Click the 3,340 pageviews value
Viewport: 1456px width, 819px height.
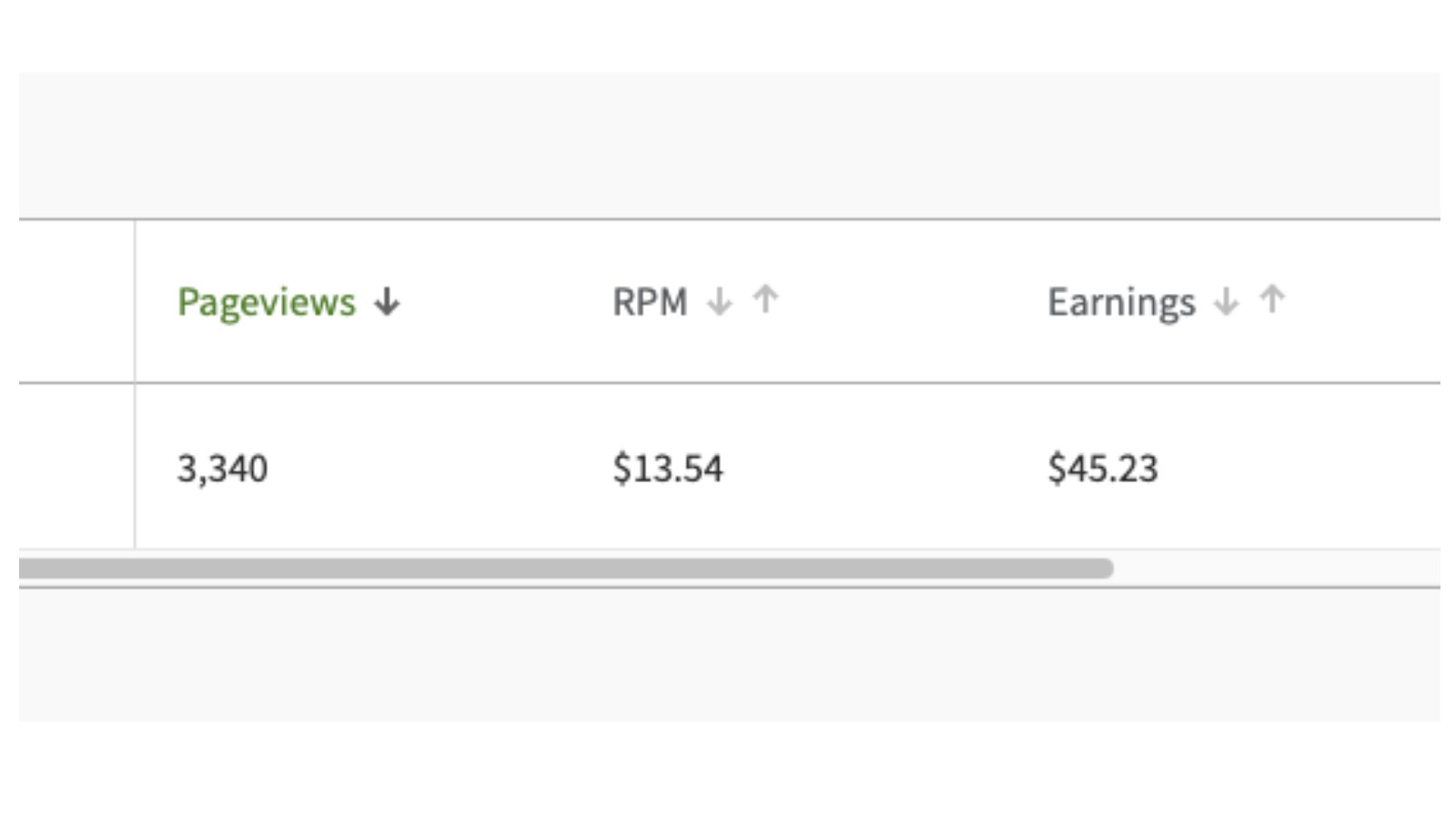click(x=222, y=469)
